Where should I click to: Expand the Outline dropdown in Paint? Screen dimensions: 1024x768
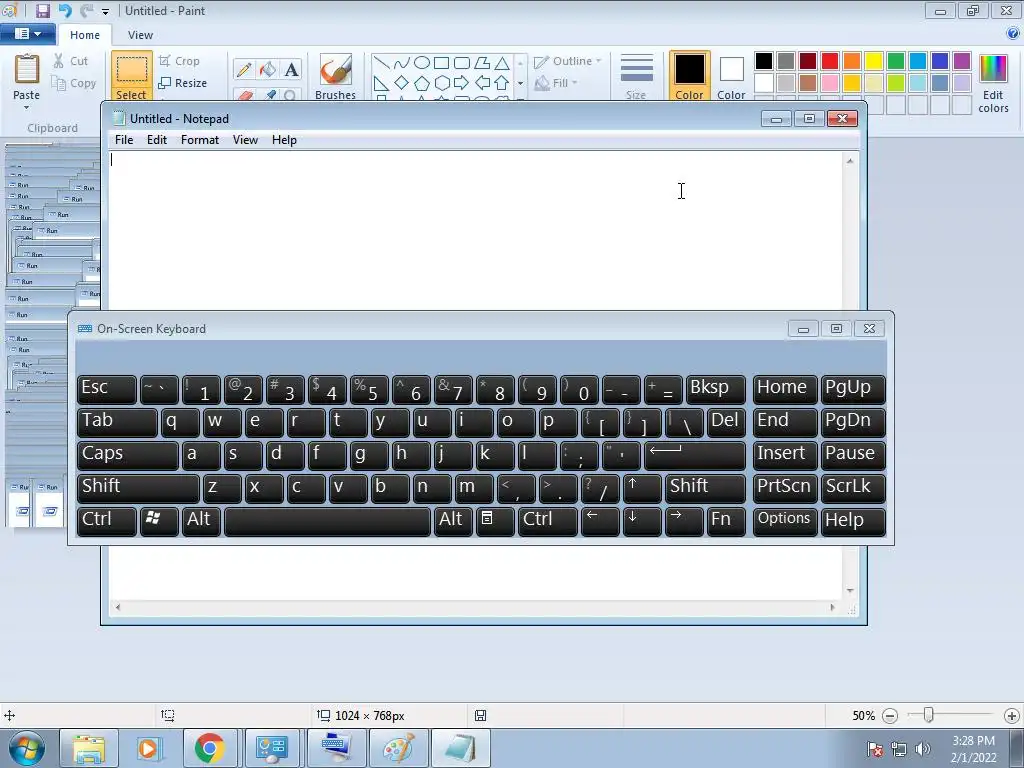click(568, 61)
